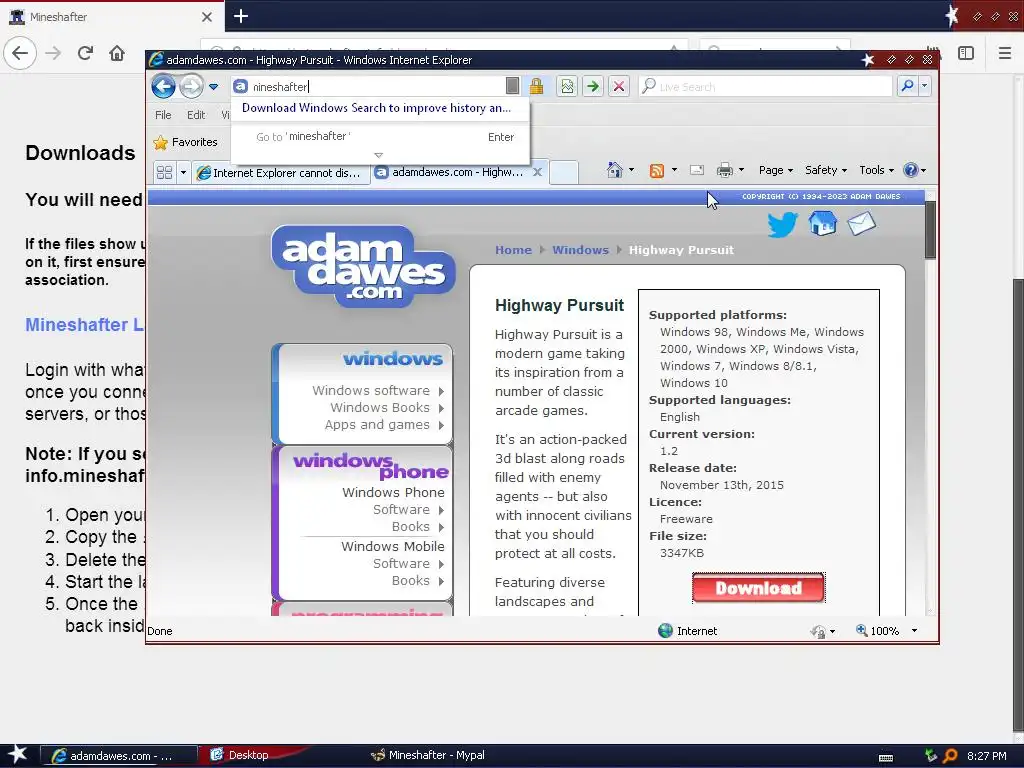Click the Compatibility View icon in address bar
Image resolution: width=1024 pixels, height=768 pixels.
point(513,86)
